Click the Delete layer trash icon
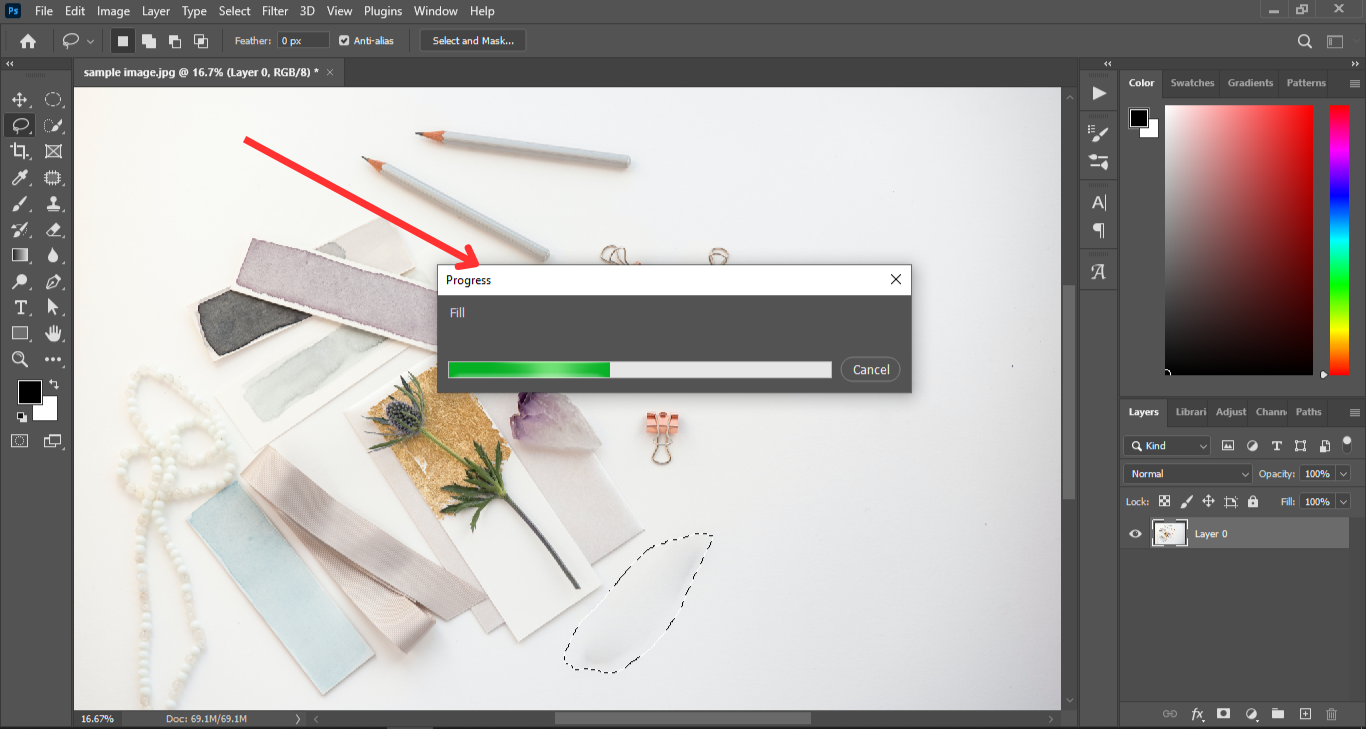This screenshot has width=1366, height=729. pyautogui.click(x=1331, y=714)
